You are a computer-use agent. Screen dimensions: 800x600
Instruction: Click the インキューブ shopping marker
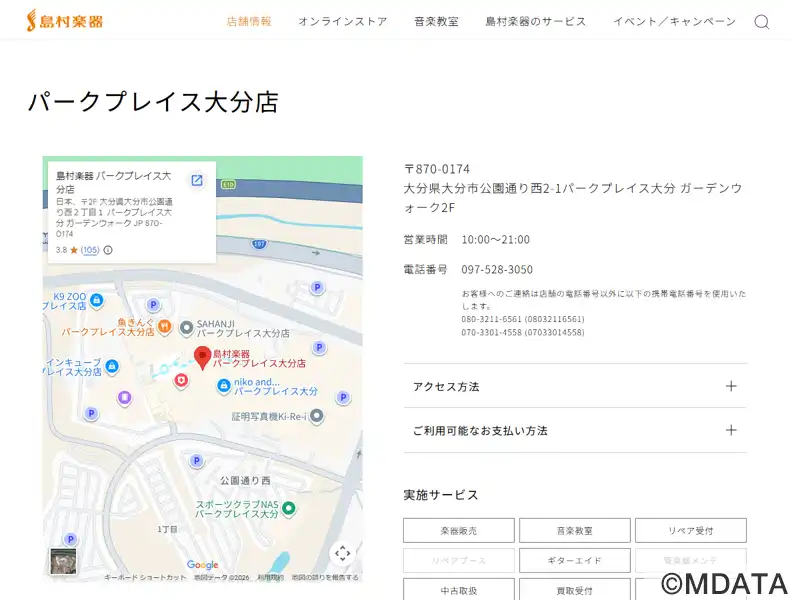pos(112,366)
